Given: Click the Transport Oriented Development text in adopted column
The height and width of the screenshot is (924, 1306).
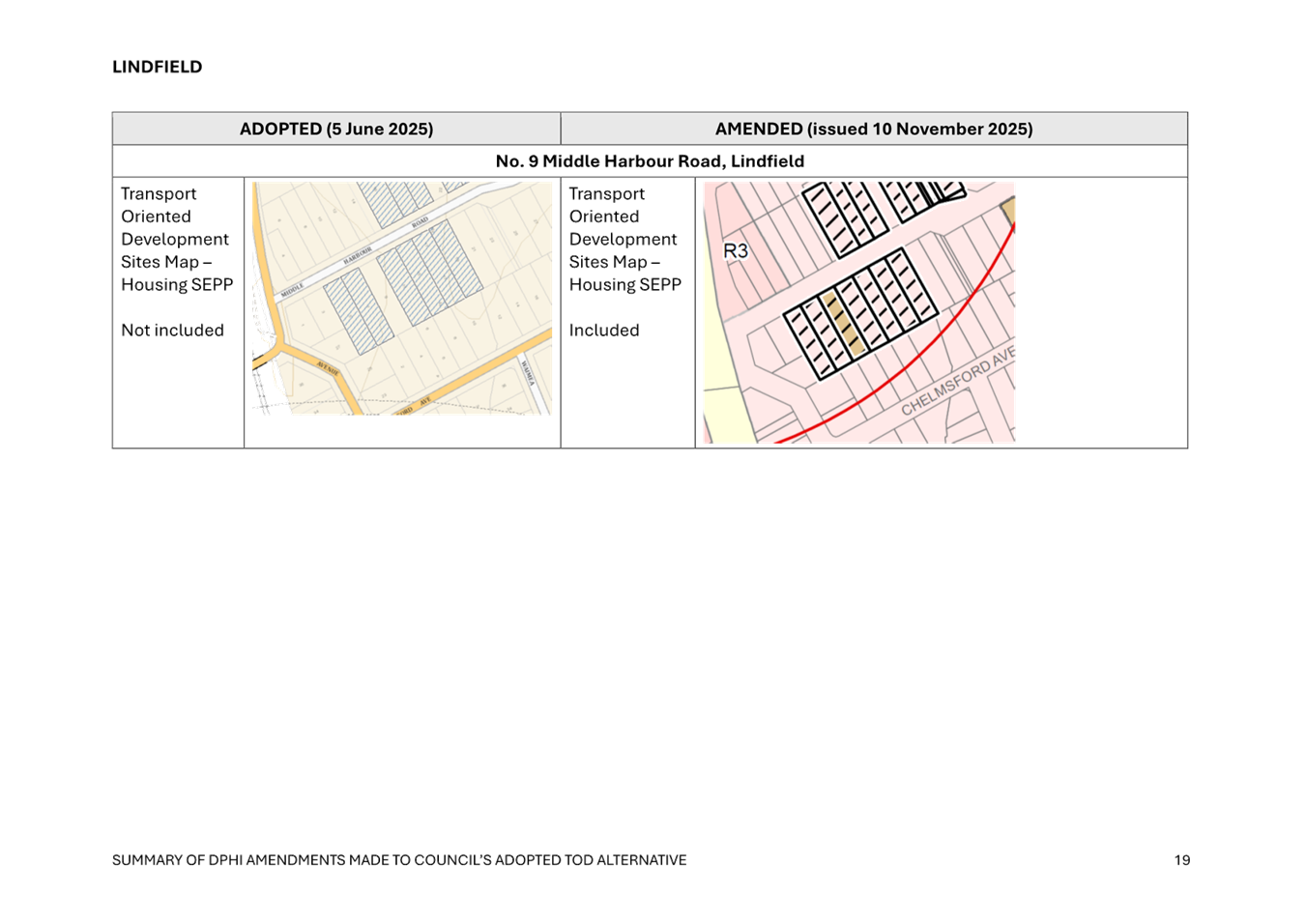Looking at the screenshot, I should point(175,239).
